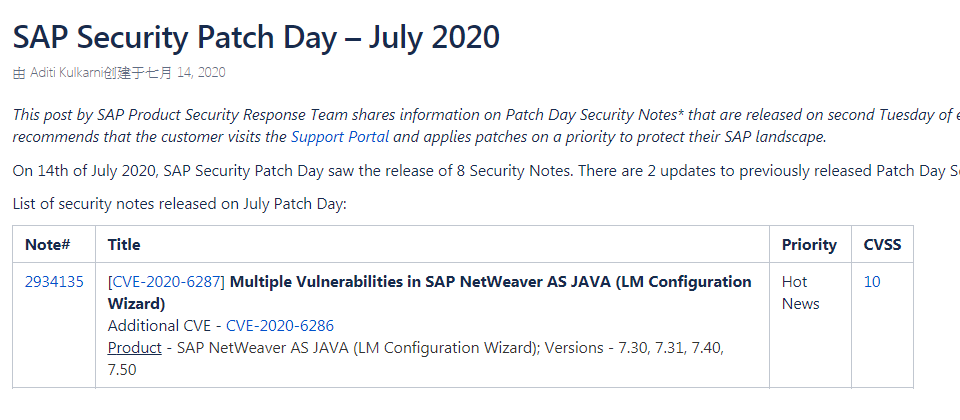Viewport: 960px width, 420px height.
Task: Follow the CVE-2020-6287 link
Action: 167,282
